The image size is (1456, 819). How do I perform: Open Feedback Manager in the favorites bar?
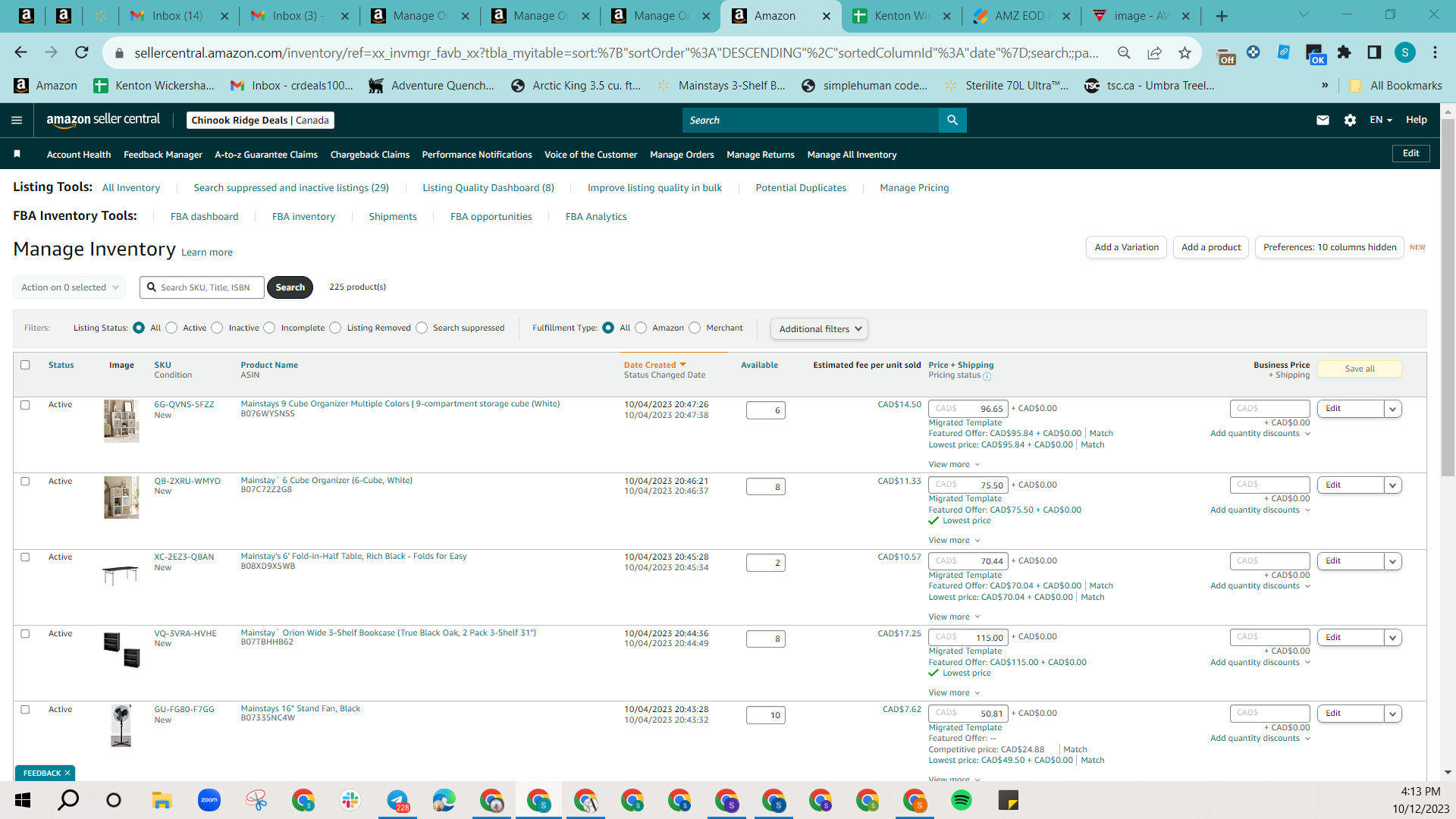163,154
